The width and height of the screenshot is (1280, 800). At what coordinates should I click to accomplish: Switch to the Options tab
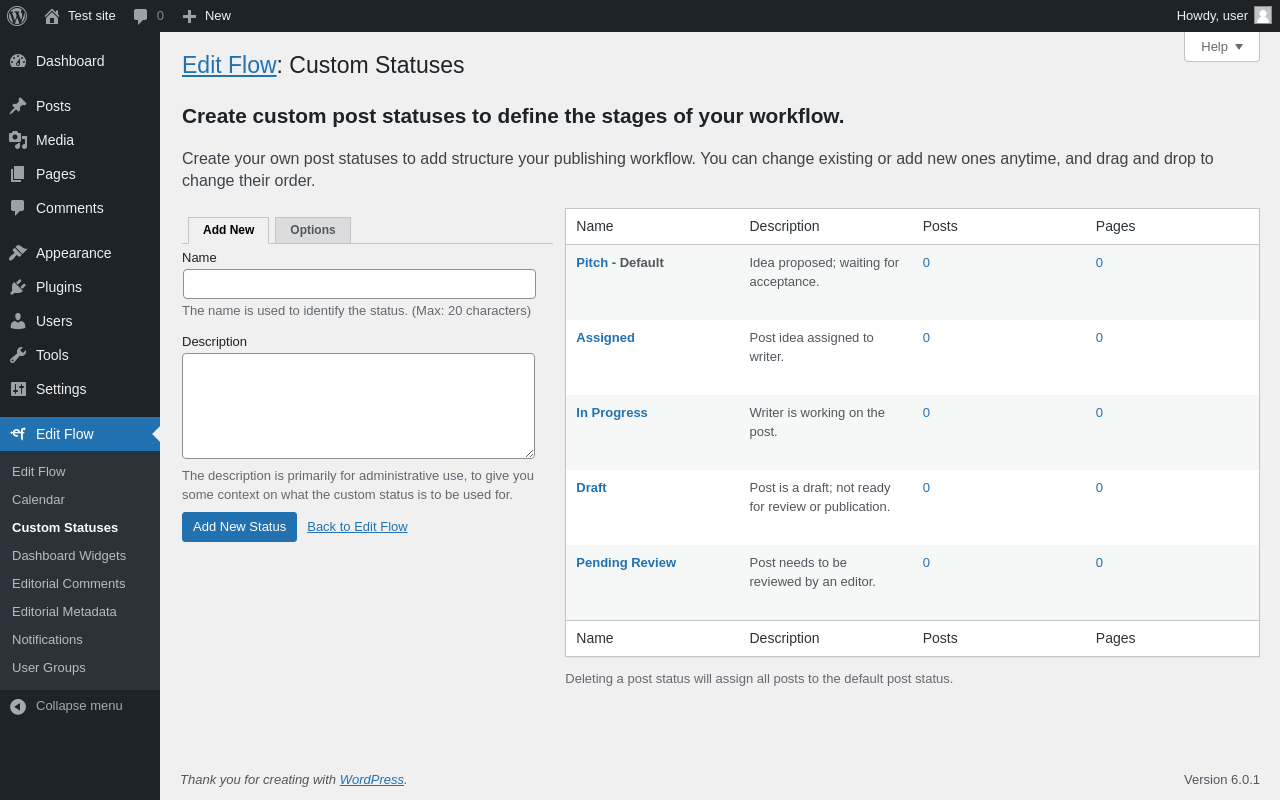point(313,230)
